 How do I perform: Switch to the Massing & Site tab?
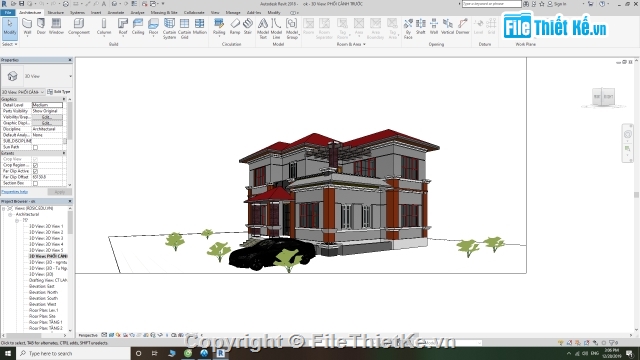point(164,13)
